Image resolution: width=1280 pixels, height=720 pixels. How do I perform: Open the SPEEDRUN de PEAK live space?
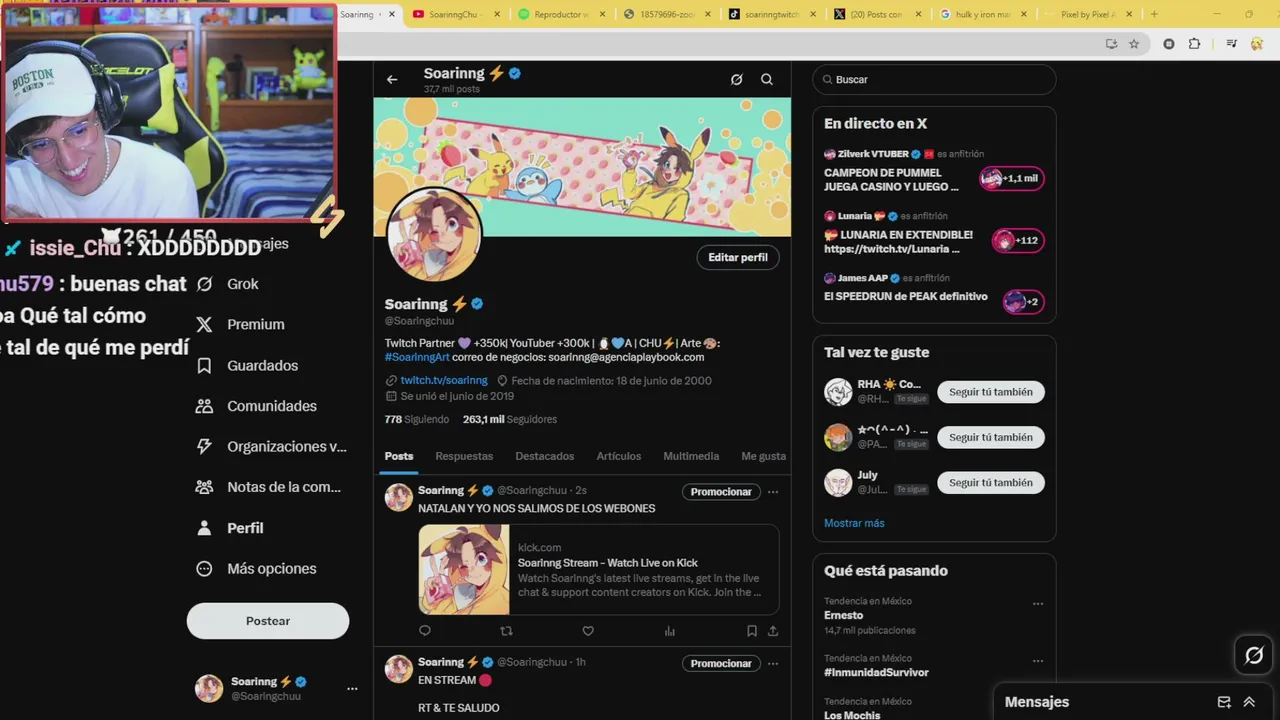pos(934,291)
